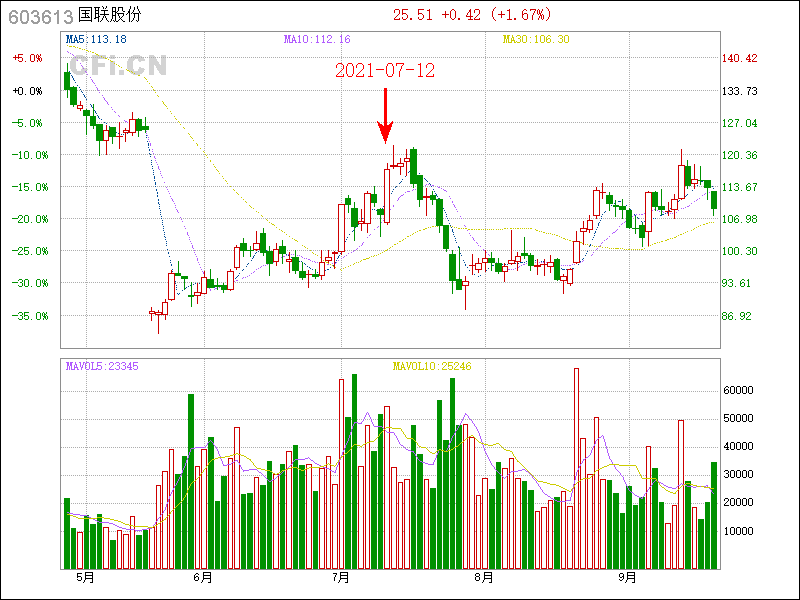Image resolution: width=800 pixels, height=600 pixels.
Task: Select the 7月 label on the time axis
Action: 341,577
